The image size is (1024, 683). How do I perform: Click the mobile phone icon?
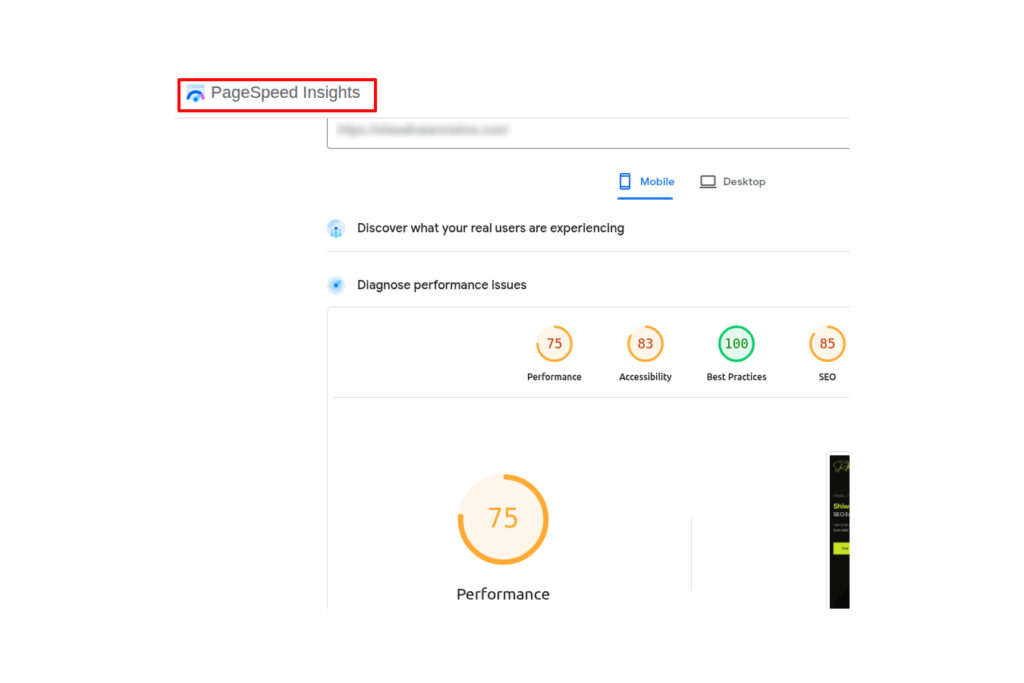(625, 182)
